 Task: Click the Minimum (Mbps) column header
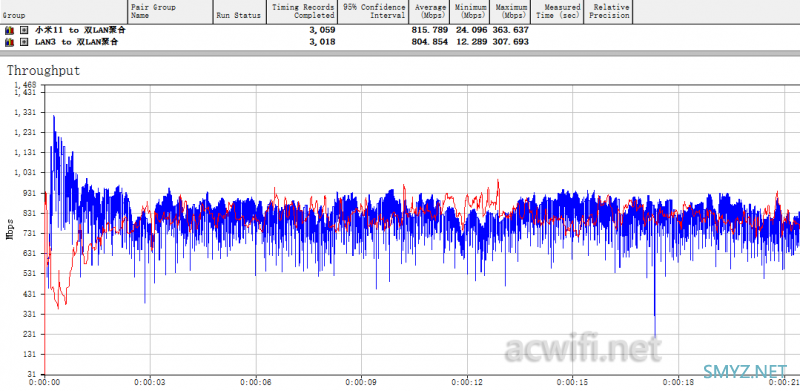tap(470, 12)
